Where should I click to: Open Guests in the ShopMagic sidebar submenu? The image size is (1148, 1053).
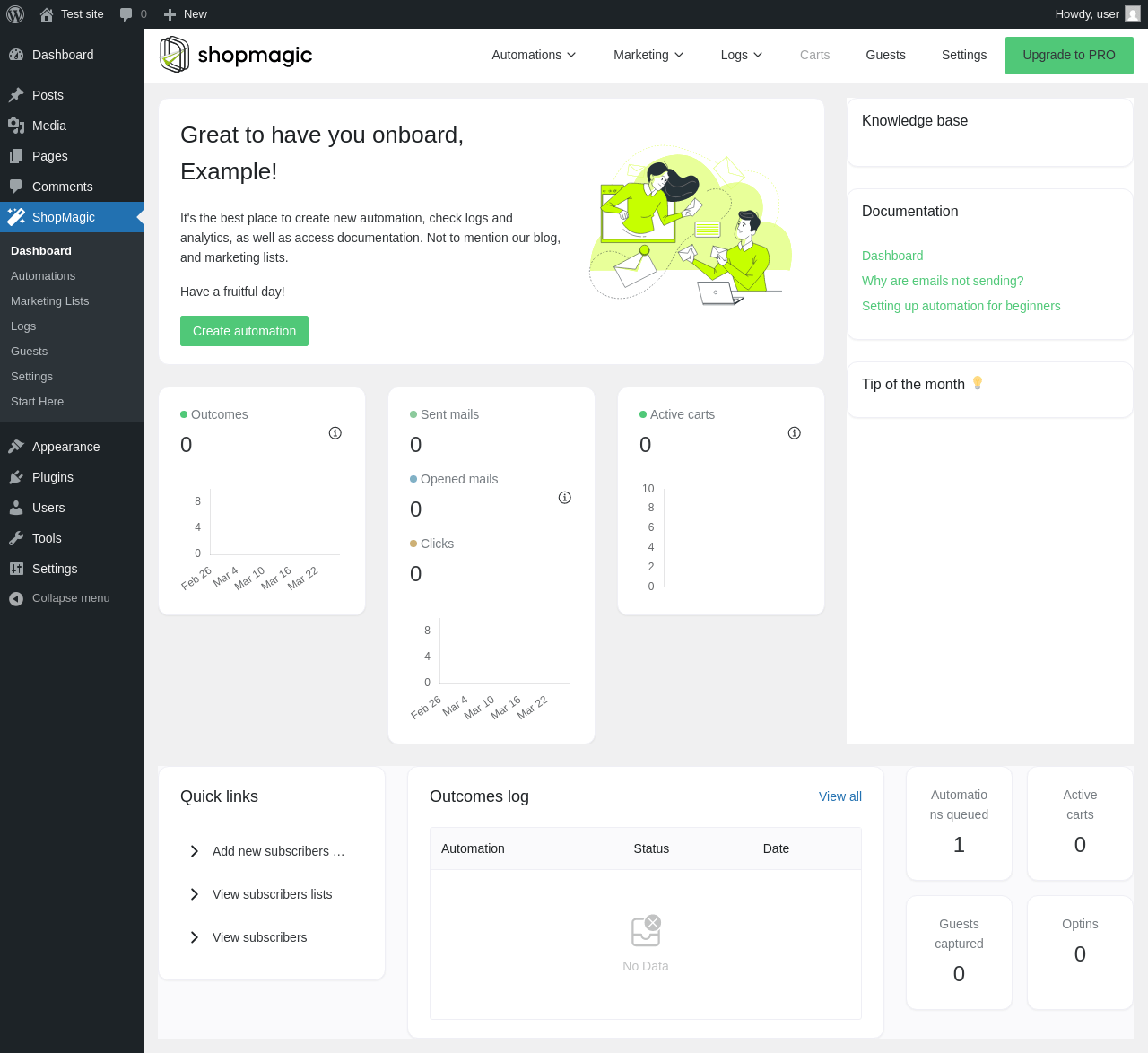coord(29,352)
